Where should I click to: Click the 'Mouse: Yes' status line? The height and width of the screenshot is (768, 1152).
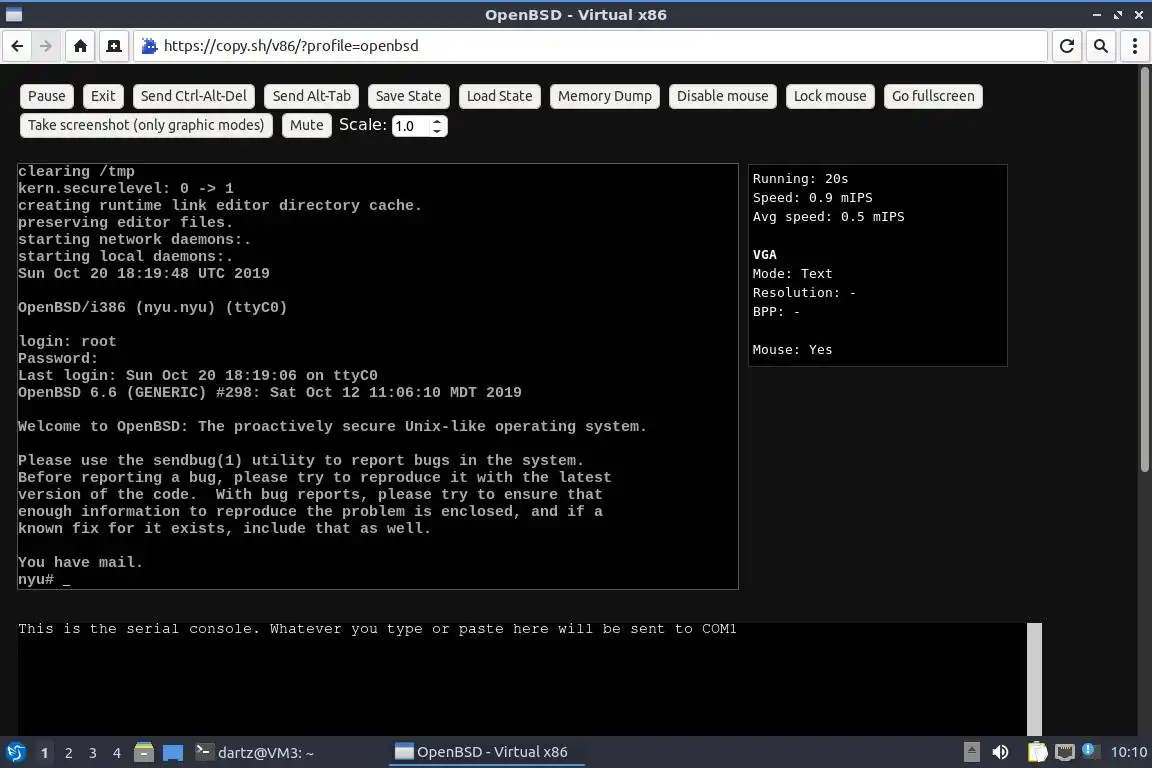click(x=792, y=350)
